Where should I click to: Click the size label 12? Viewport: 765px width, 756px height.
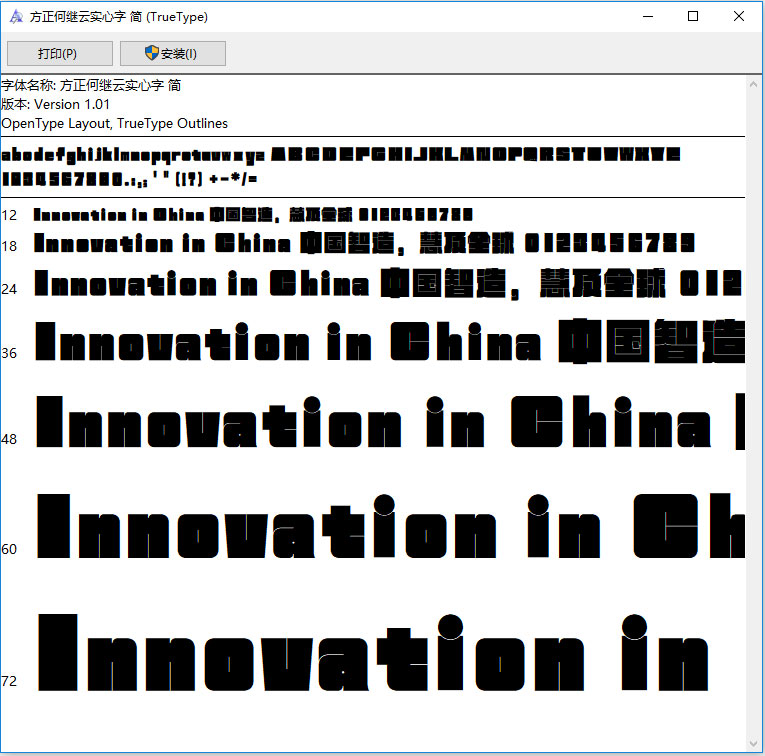tap(9, 216)
